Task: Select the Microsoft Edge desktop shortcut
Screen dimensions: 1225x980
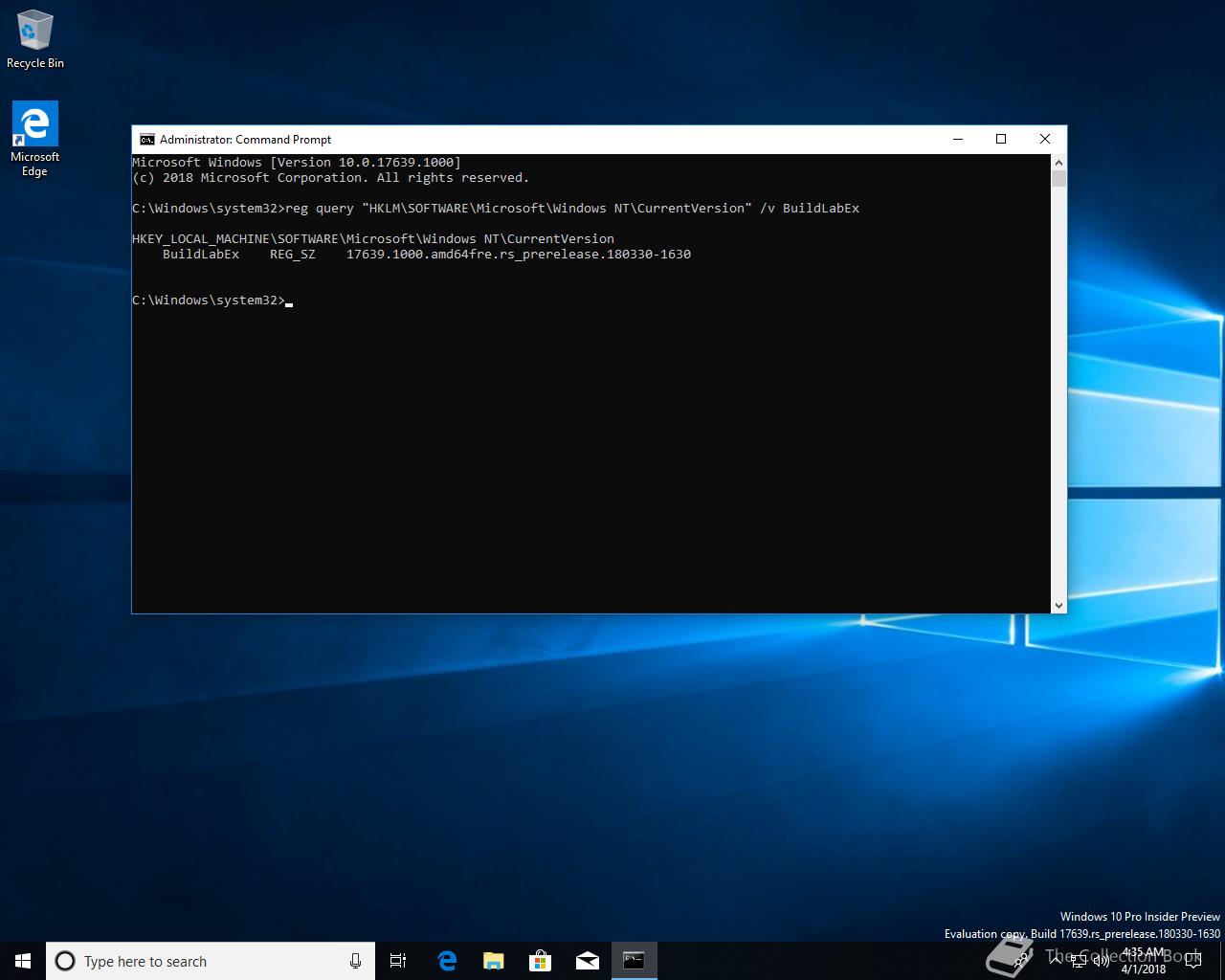Action: point(35,140)
